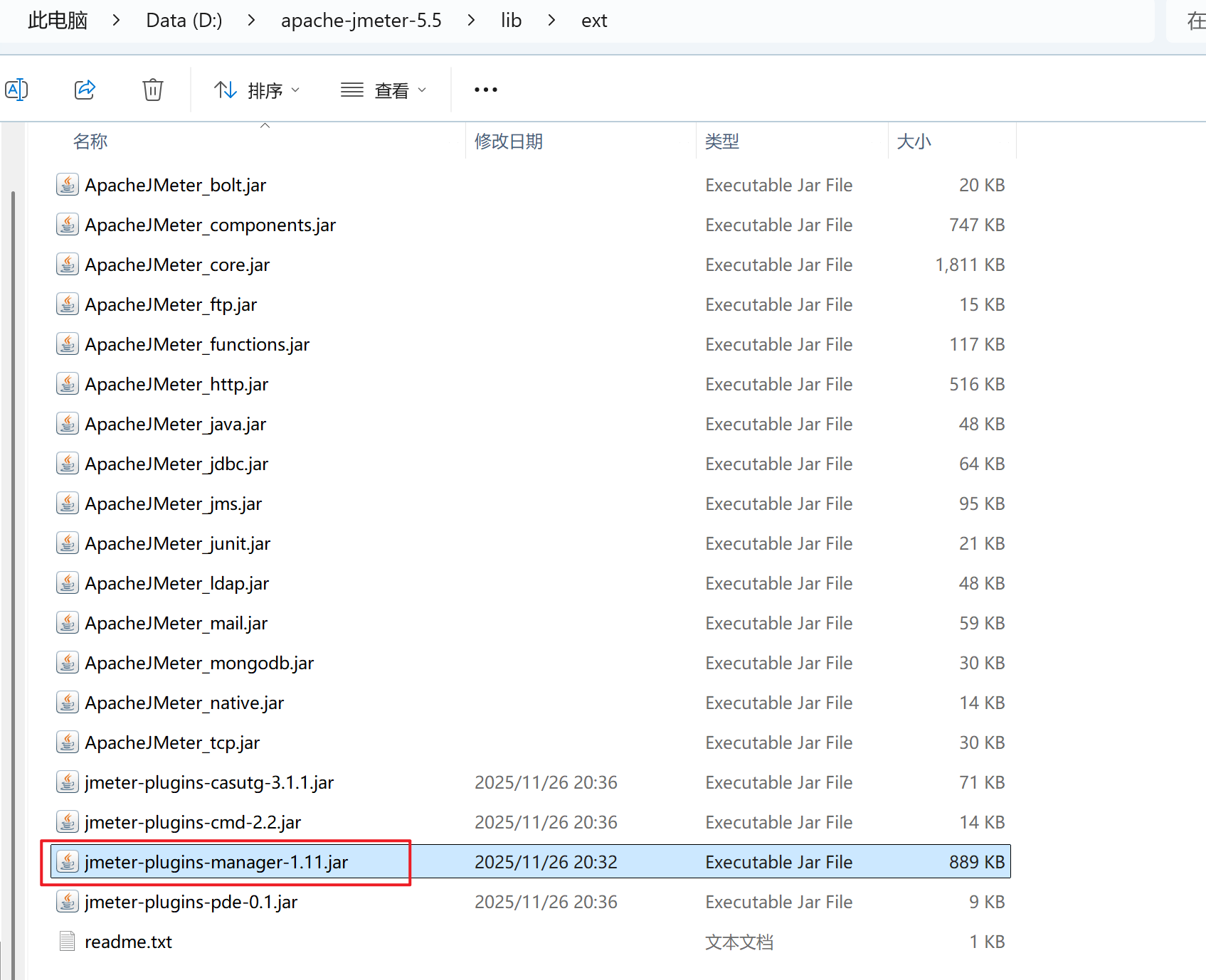
Task: Select file name jmeter-plugins-cmd-2.2.jar
Action: [x=193, y=822]
